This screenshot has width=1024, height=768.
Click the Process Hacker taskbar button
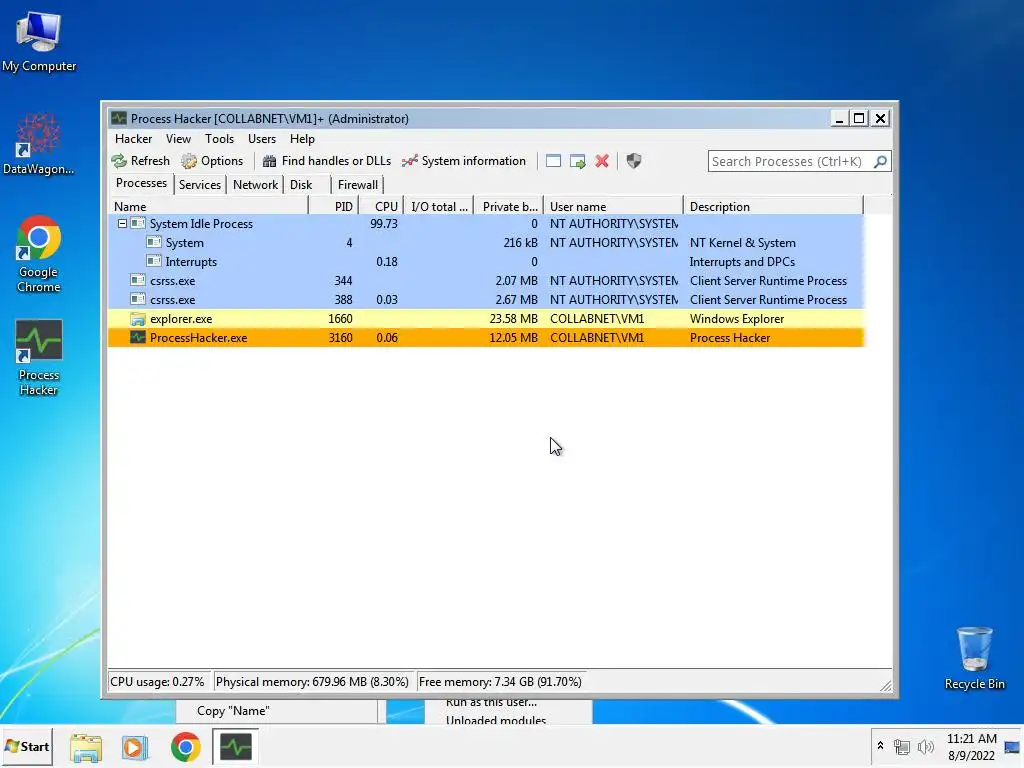pos(236,747)
